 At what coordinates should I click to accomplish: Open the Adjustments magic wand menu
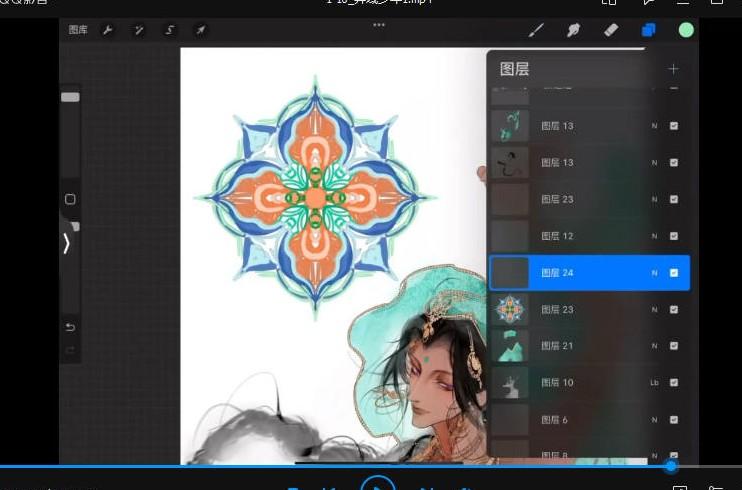point(139,30)
